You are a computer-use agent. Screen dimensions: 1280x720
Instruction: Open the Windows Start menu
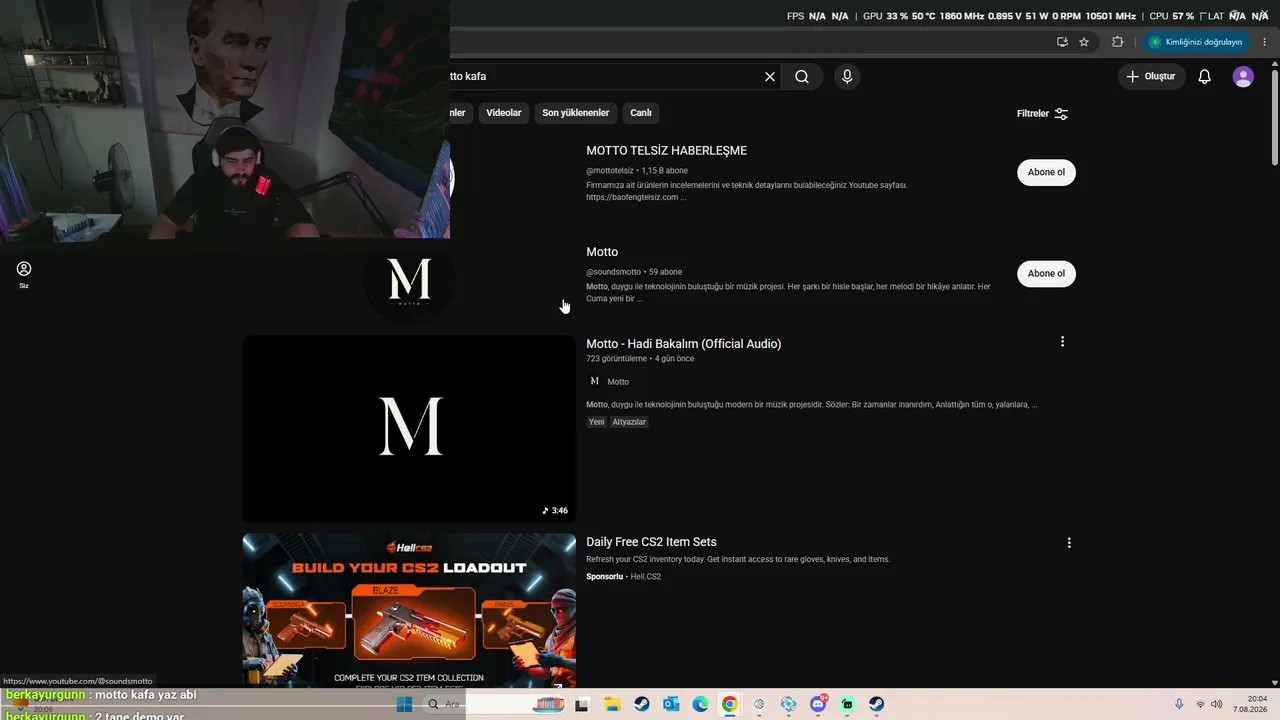[x=404, y=704]
